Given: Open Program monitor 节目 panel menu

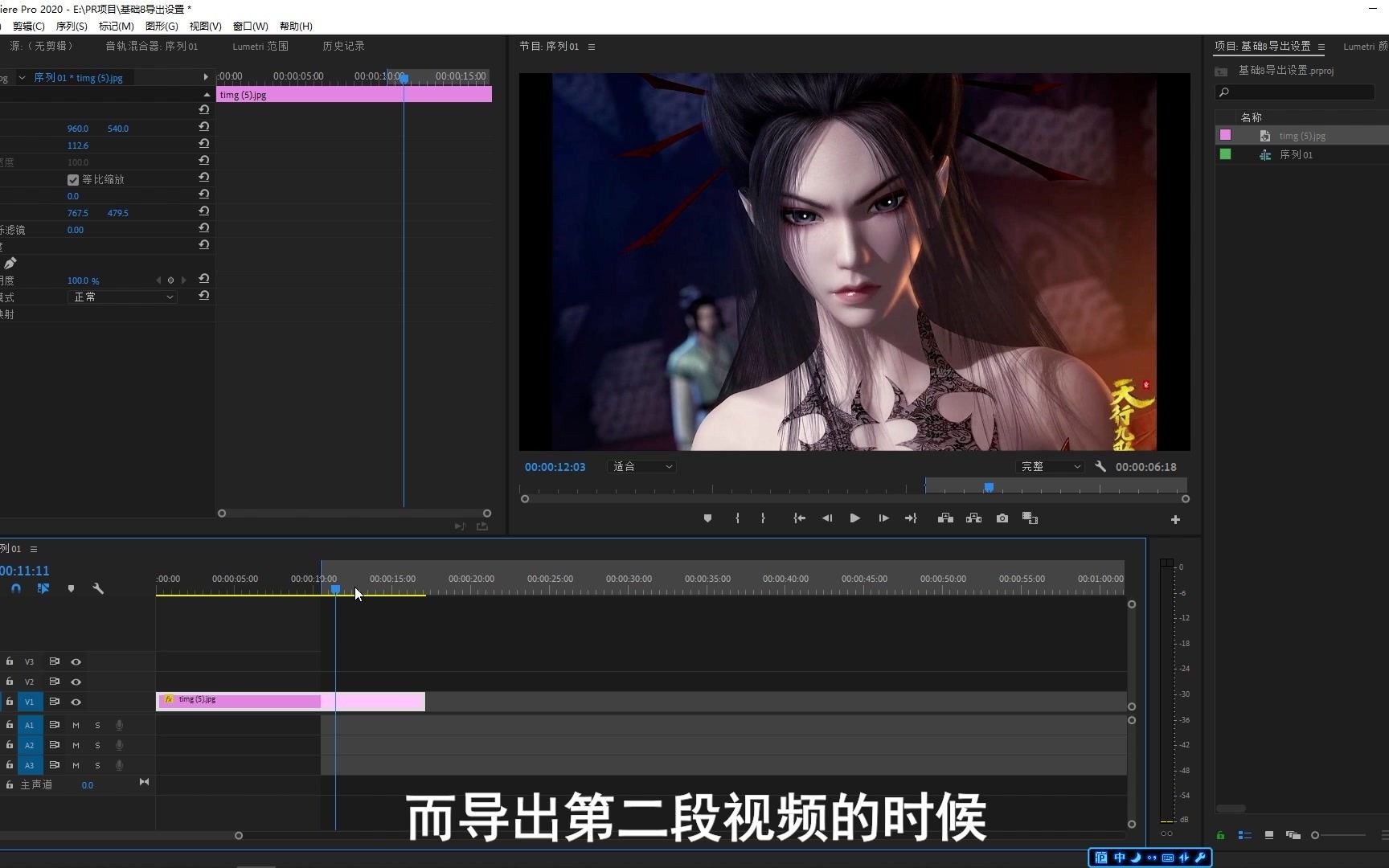Looking at the screenshot, I should (592, 47).
